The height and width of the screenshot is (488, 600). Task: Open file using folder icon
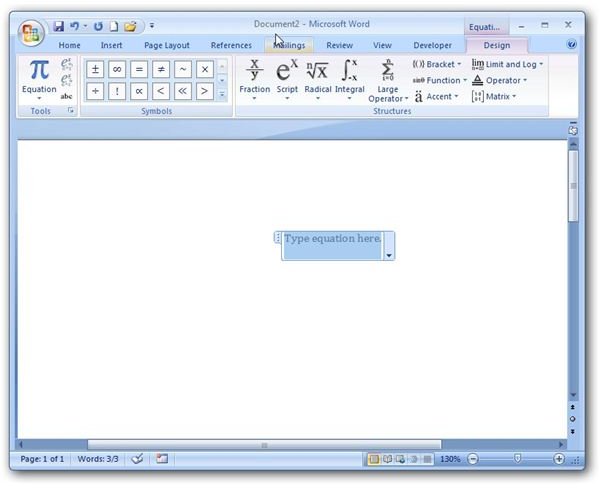point(130,26)
